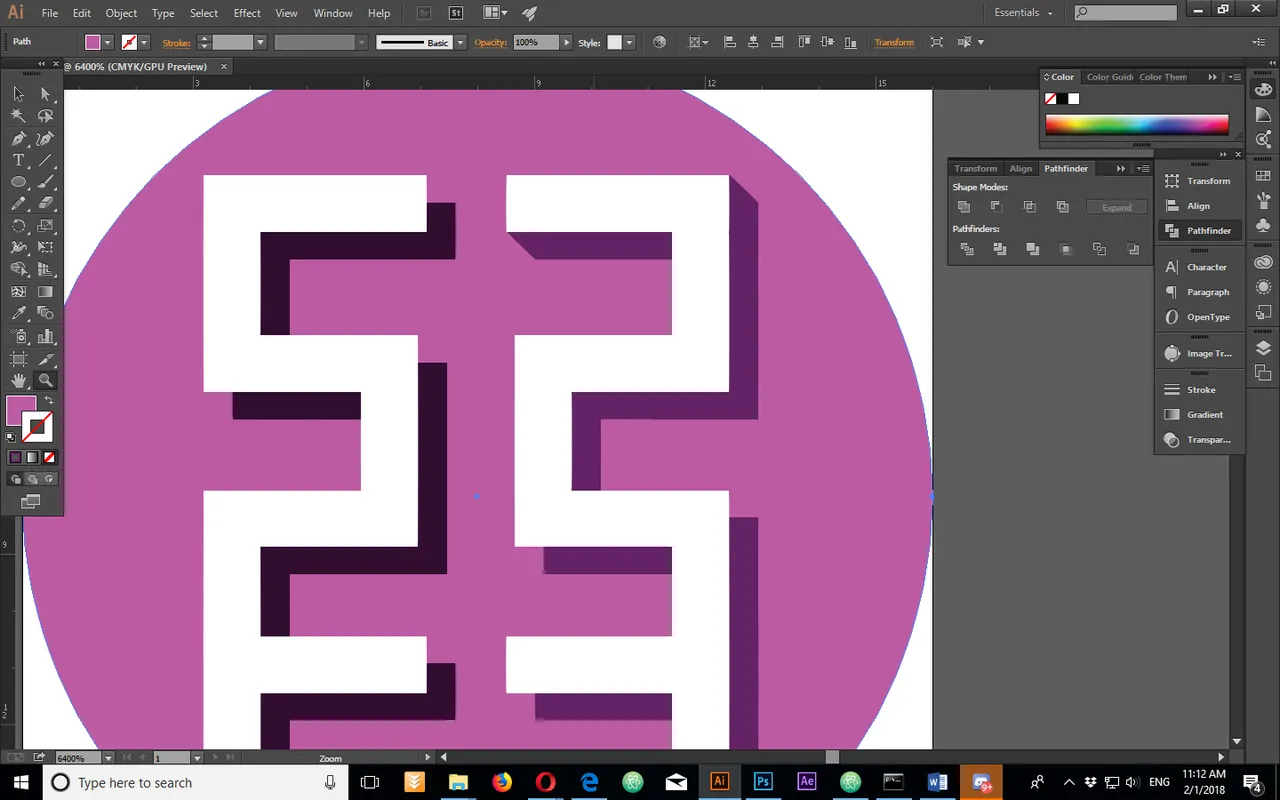1280x800 pixels.
Task: Open the Character panel button
Action: tap(1199, 267)
